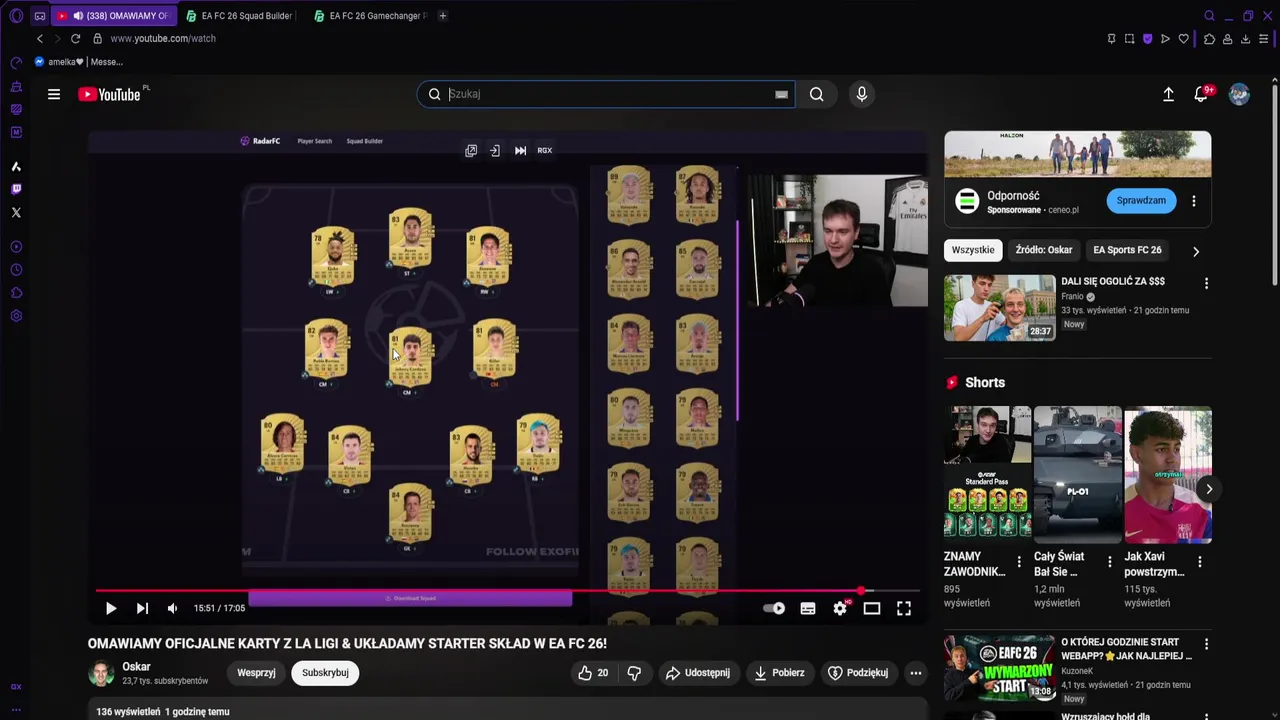Toggle subtitles/captions in player
Viewport: 1280px width, 720px height.
click(x=808, y=608)
